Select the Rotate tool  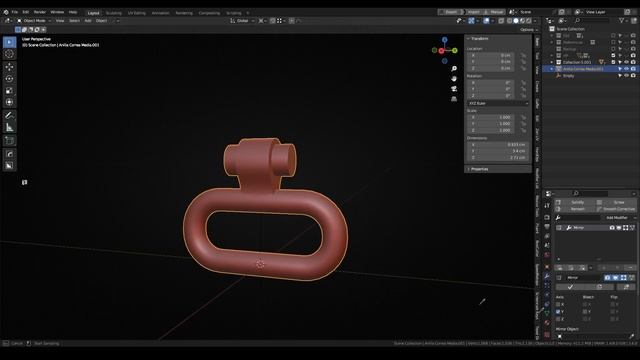pyautogui.click(x=9, y=79)
